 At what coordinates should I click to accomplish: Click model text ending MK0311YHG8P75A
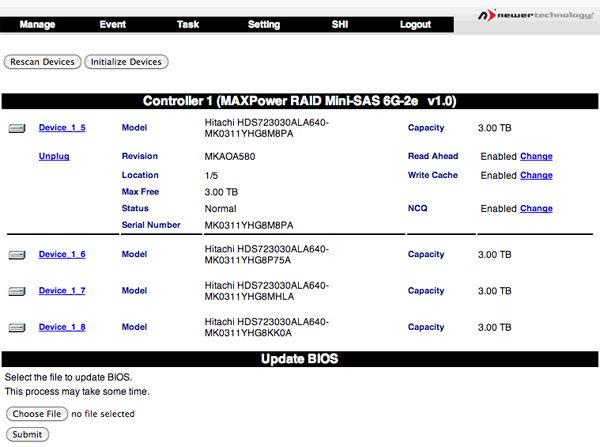pos(266,254)
